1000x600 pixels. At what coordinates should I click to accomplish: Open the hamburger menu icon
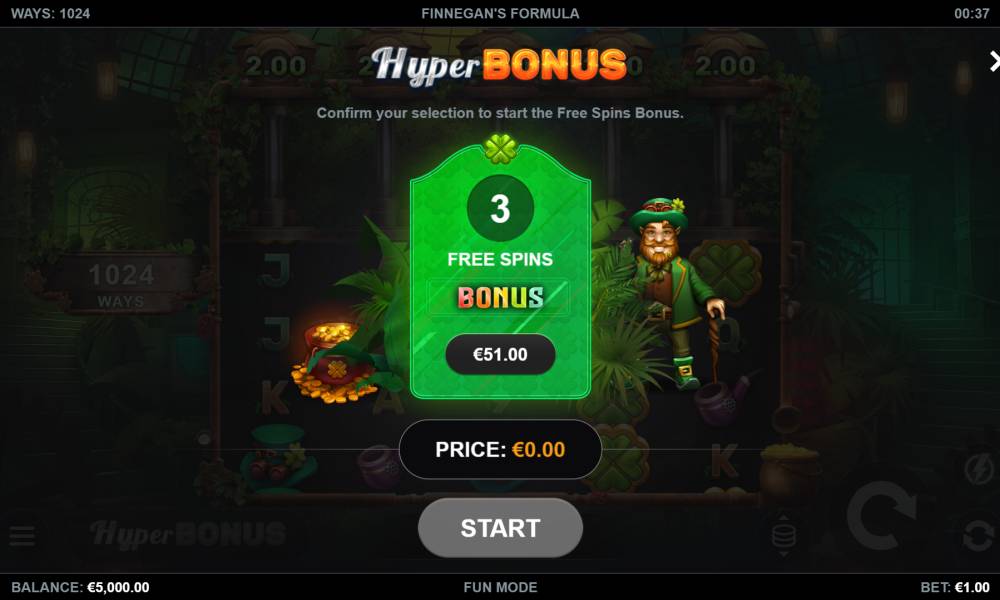(22, 536)
